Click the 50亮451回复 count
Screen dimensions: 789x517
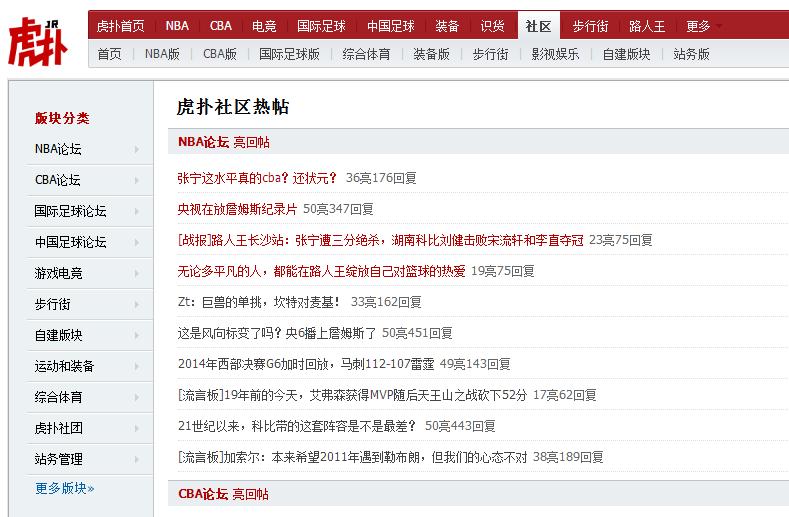417,333
